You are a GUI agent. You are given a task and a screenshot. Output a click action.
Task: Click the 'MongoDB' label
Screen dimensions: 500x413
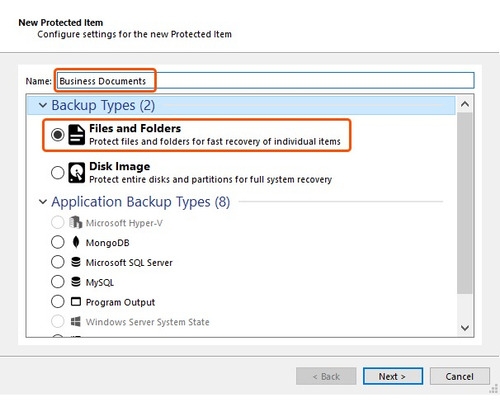tap(107, 243)
